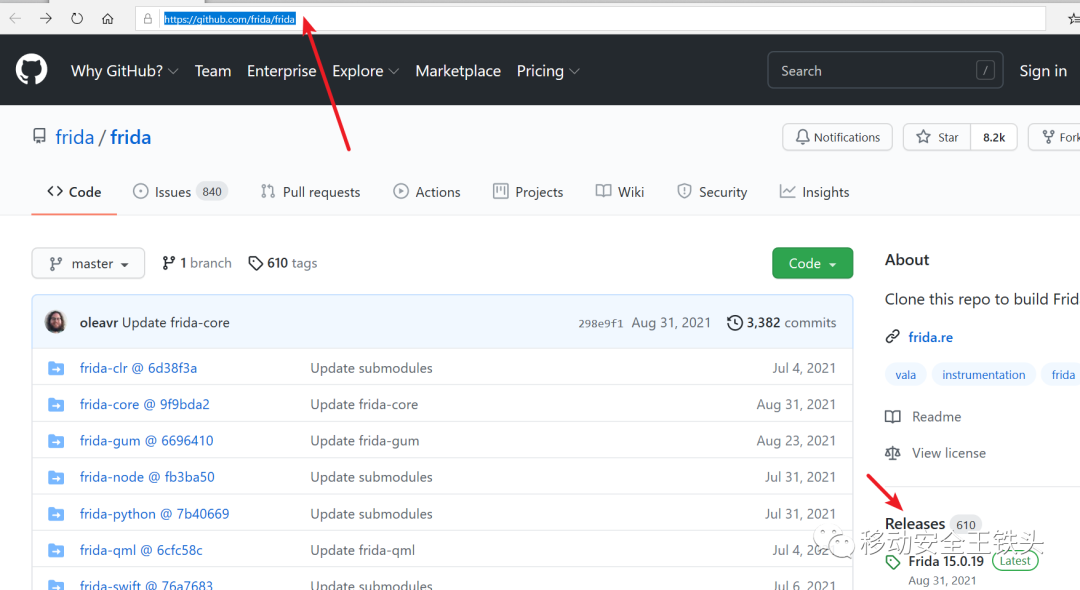1080x590 pixels.
Task: Open the Frida 15.0.19 latest release
Action: [x=946, y=561]
